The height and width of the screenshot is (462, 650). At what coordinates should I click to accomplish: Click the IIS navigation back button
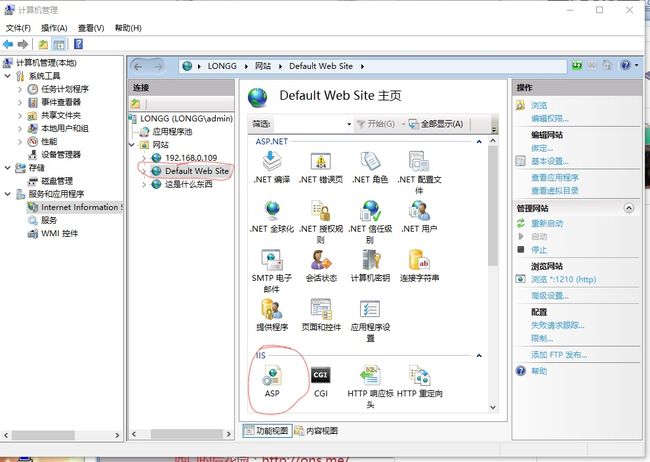click(139, 66)
